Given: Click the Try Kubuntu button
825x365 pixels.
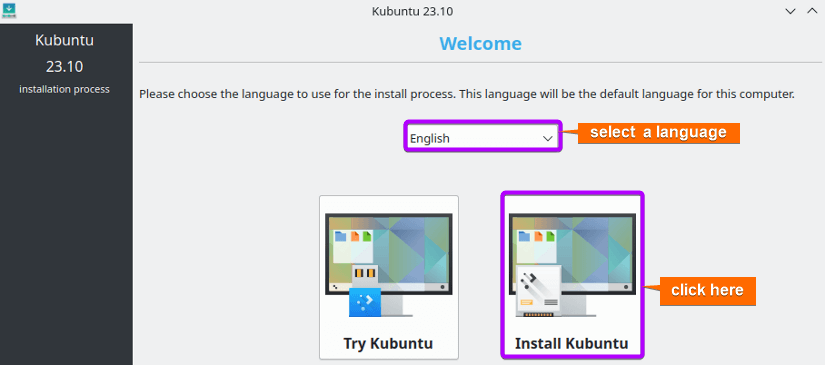Looking at the screenshot, I should 389,277.
